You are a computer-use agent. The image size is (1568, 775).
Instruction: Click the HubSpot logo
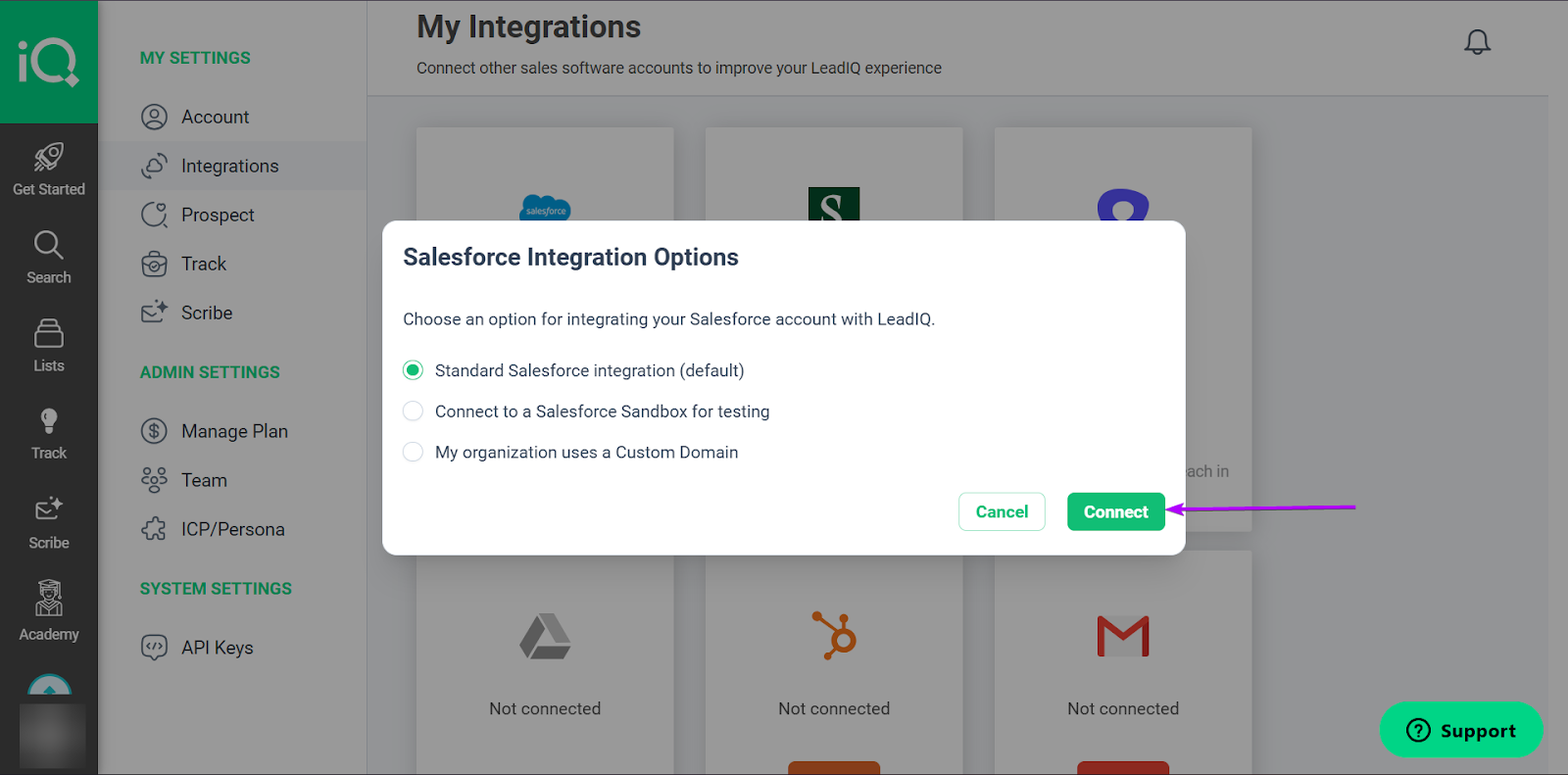pos(834,635)
